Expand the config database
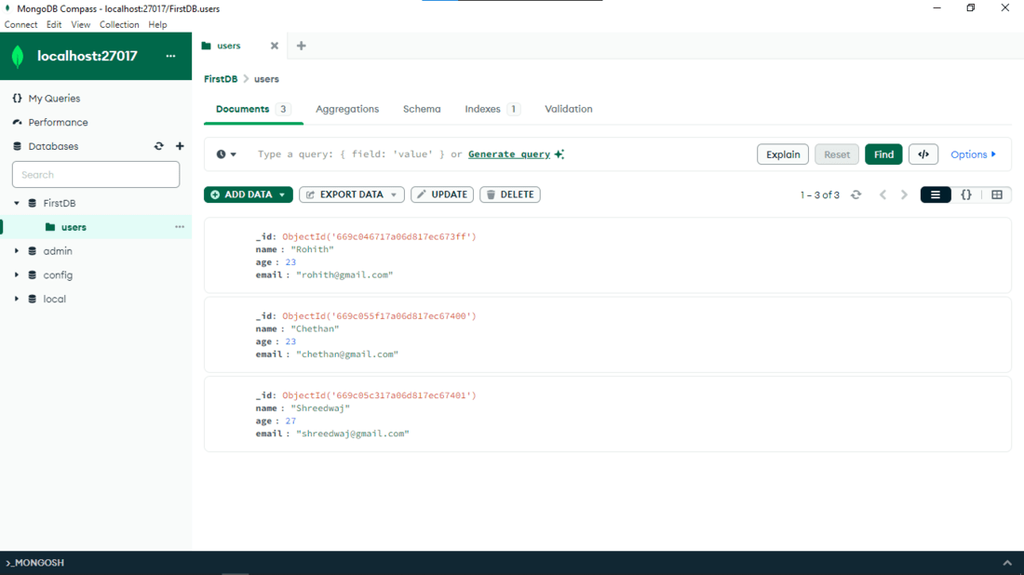The image size is (1024, 575). tap(16, 275)
